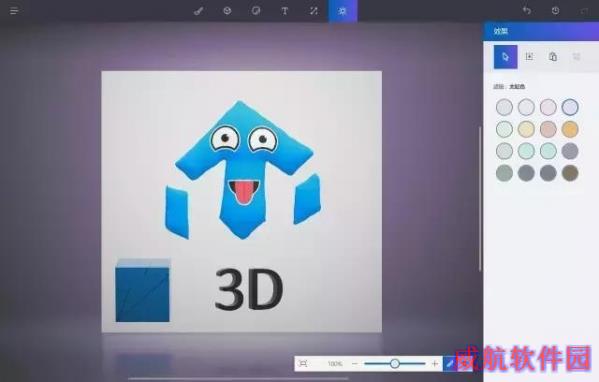This screenshot has width=599, height=382.
Task: Click the fit-to-screen icon in zoom bar
Action: click(303, 363)
